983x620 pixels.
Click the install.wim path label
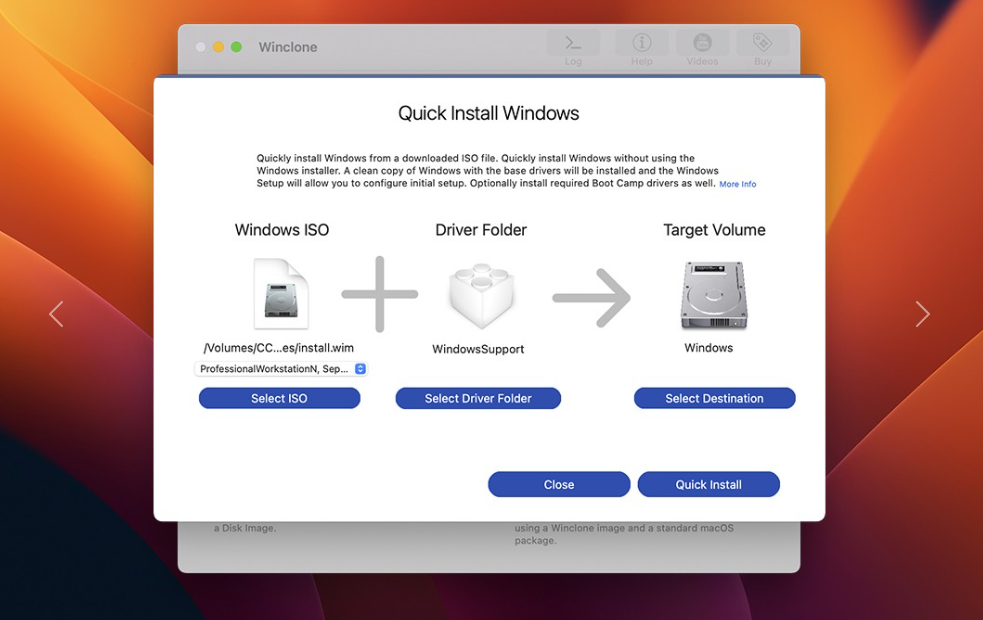pos(279,348)
